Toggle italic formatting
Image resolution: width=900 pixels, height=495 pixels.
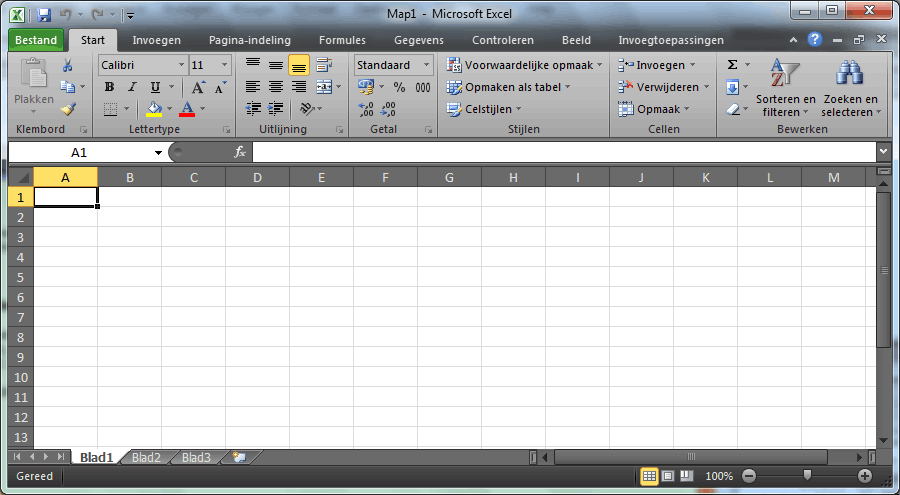(132, 87)
